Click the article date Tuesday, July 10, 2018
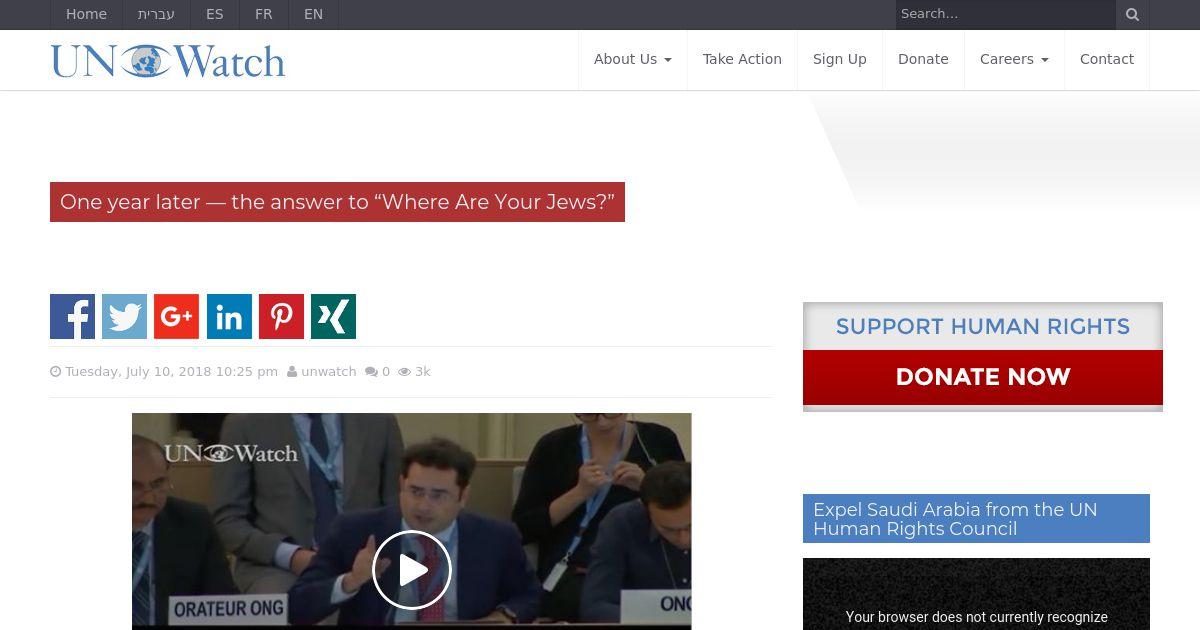Image resolution: width=1200 pixels, height=630 pixels. (x=171, y=372)
